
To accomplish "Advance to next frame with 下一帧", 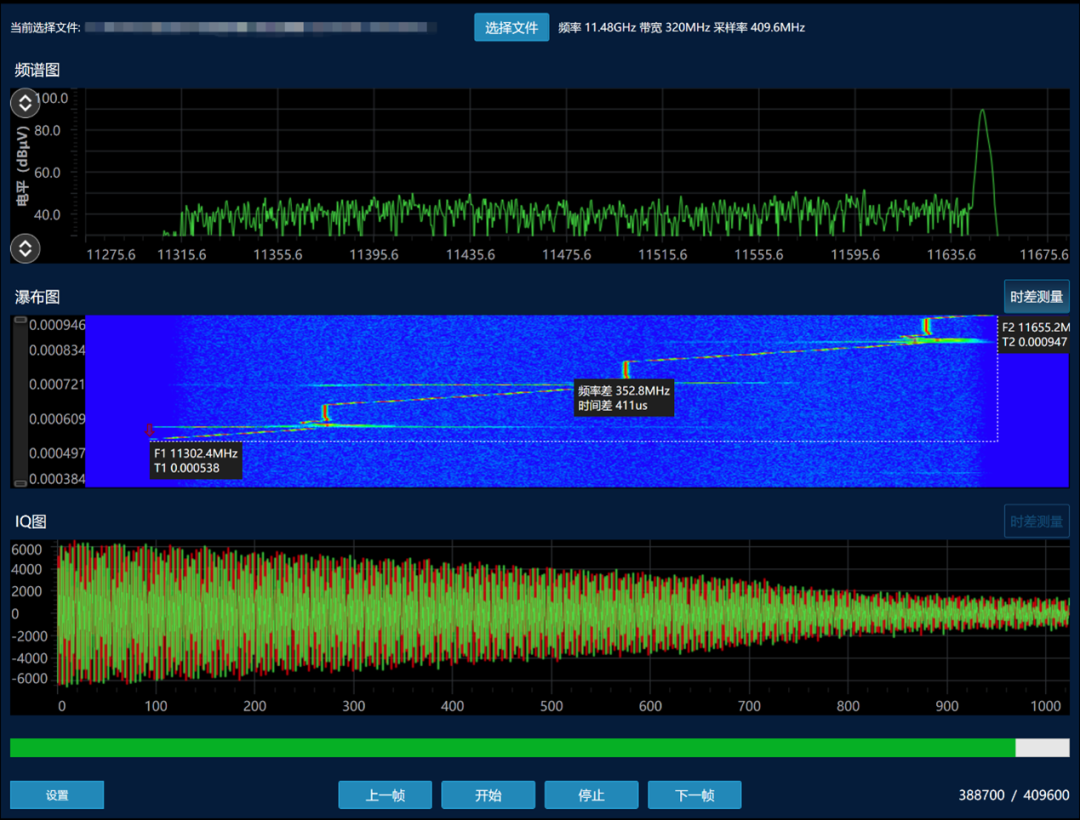I will click(694, 795).
